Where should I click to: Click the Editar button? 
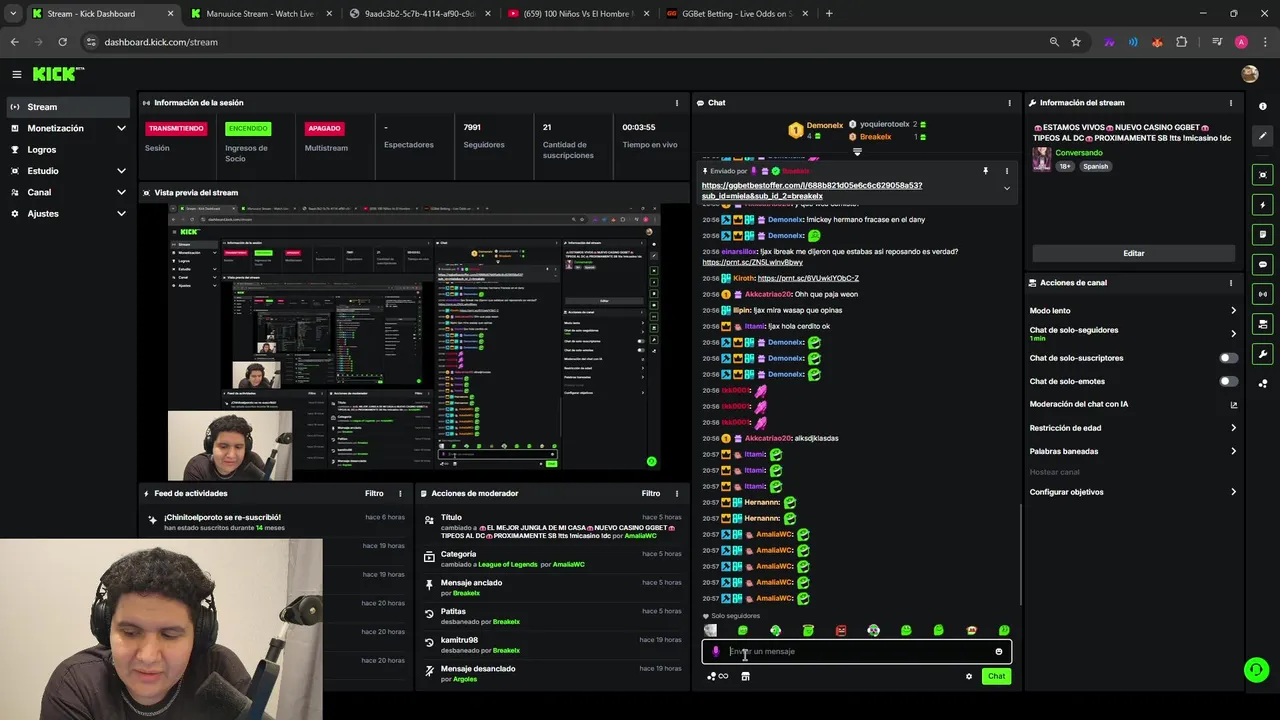click(x=1133, y=253)
